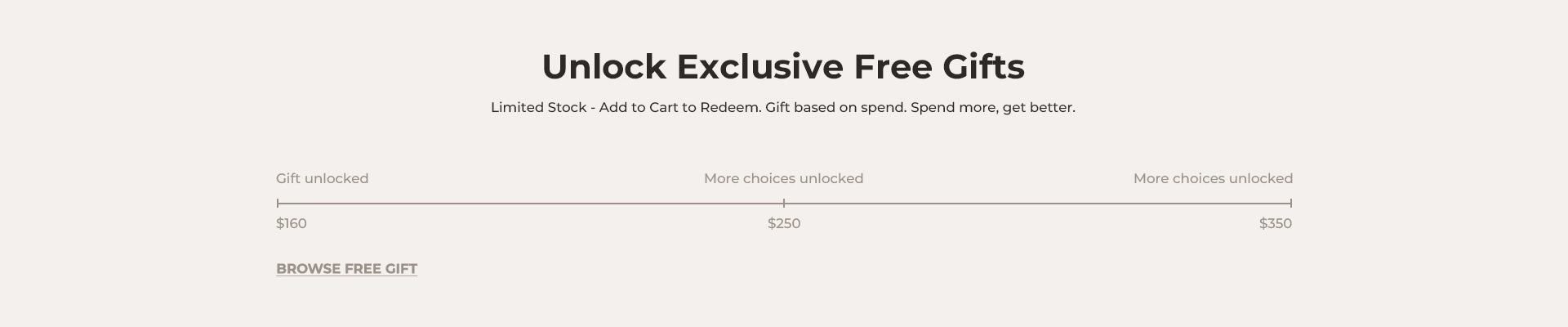The image size is (1568, 327).
Task: Click the $160 tick mark on progress bar
Action: [278, 203]
